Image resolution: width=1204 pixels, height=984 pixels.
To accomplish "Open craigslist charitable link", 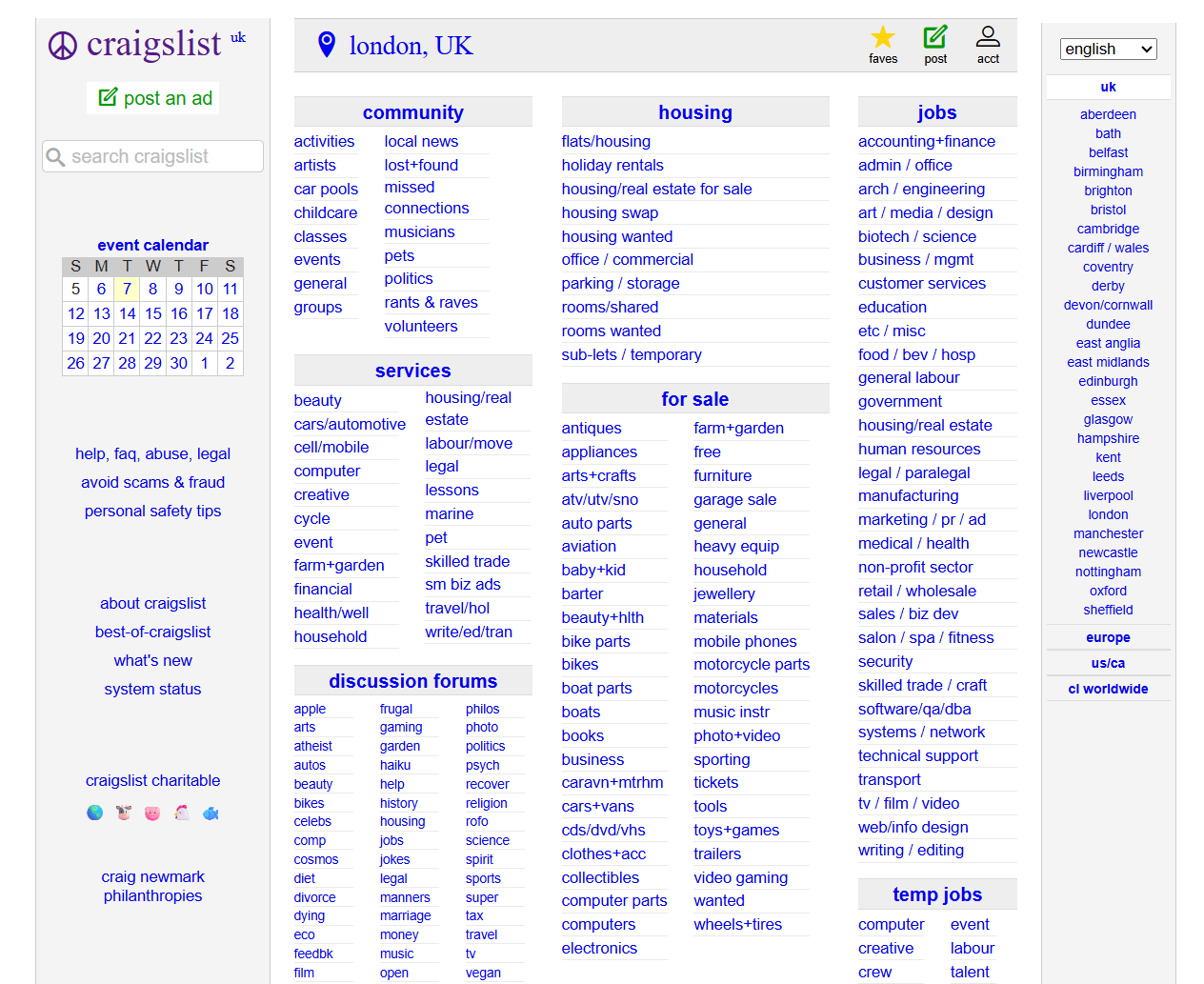I will [152, 780].
